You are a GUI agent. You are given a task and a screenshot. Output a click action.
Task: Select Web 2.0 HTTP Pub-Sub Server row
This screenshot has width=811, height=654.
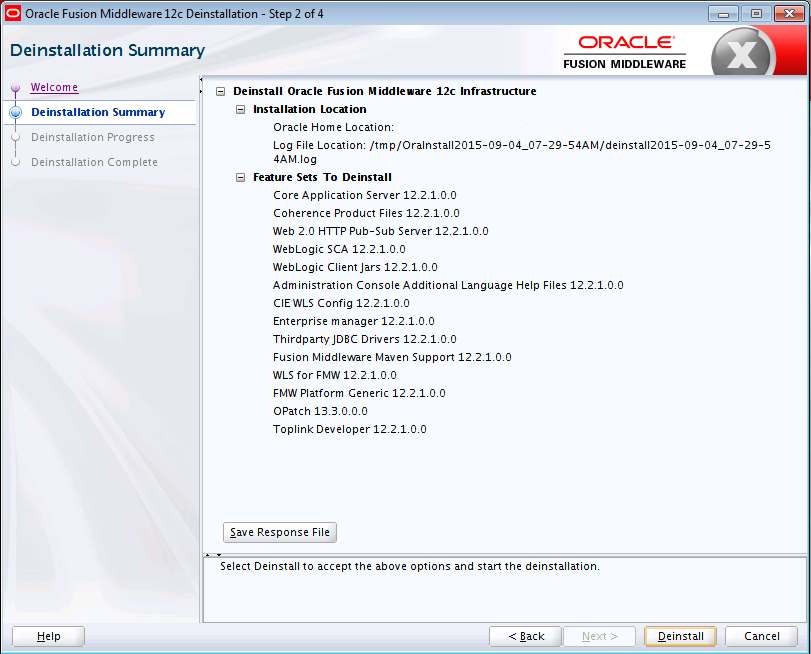[x=381, y=231]
